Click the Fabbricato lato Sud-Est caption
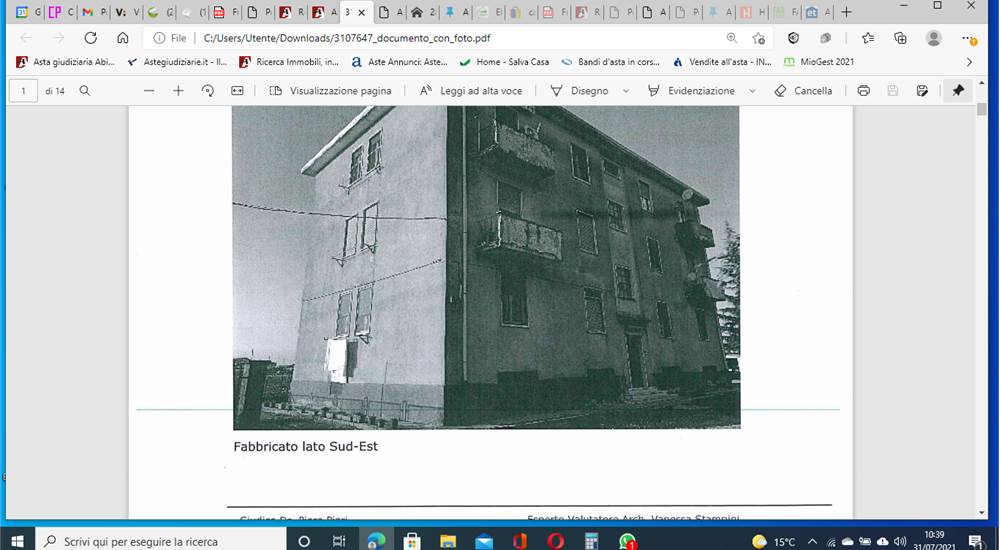Image resolution: width=1000 pixels, height=550 pixels. point(305,447)
